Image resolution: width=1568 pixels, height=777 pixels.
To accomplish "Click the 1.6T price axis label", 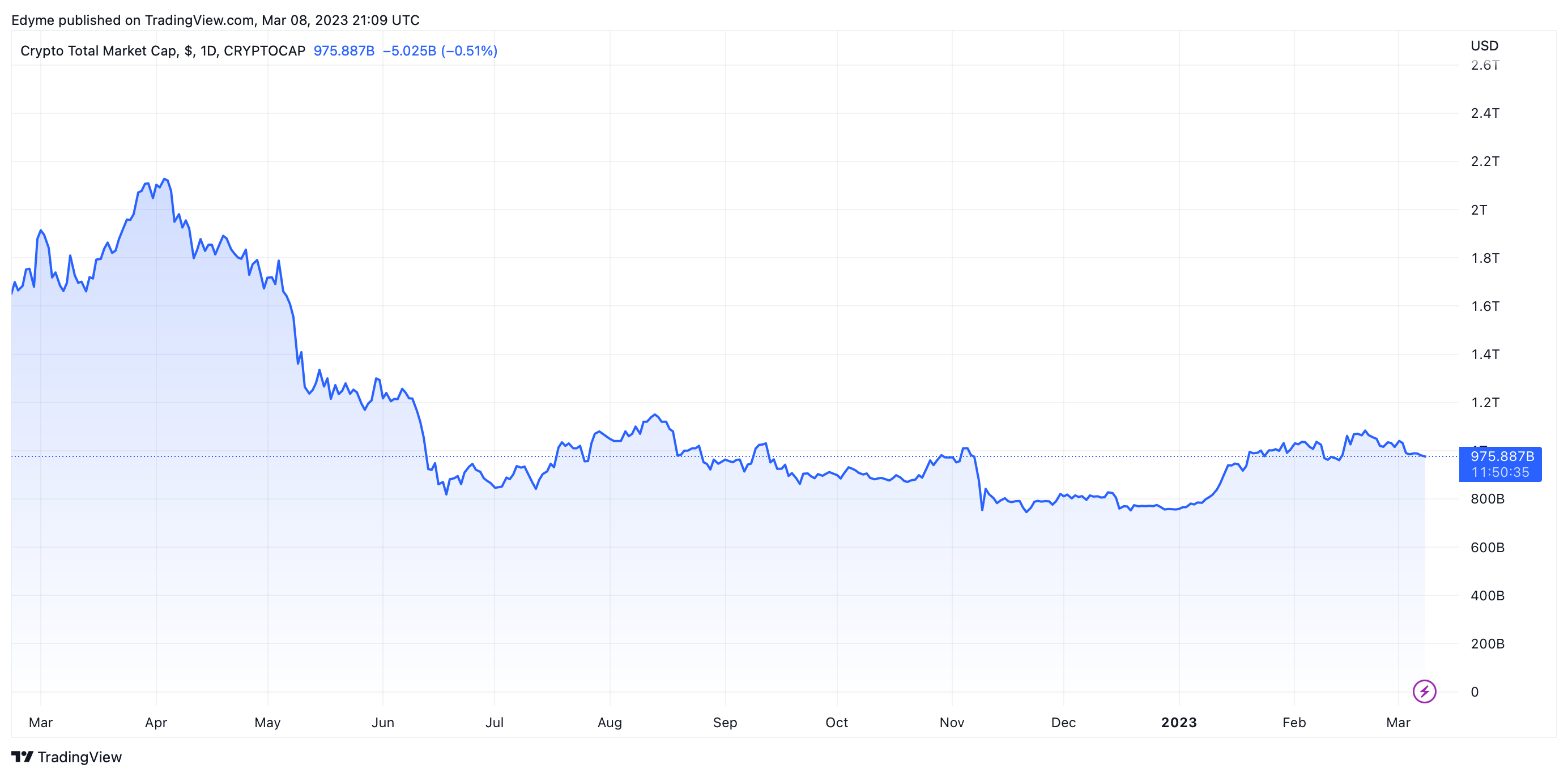I will click(x=1485, y=306).
